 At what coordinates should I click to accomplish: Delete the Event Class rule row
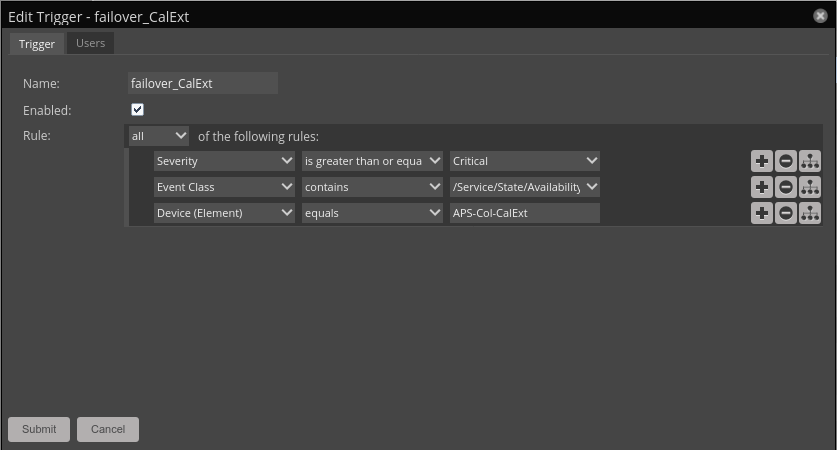click(786, 187)
